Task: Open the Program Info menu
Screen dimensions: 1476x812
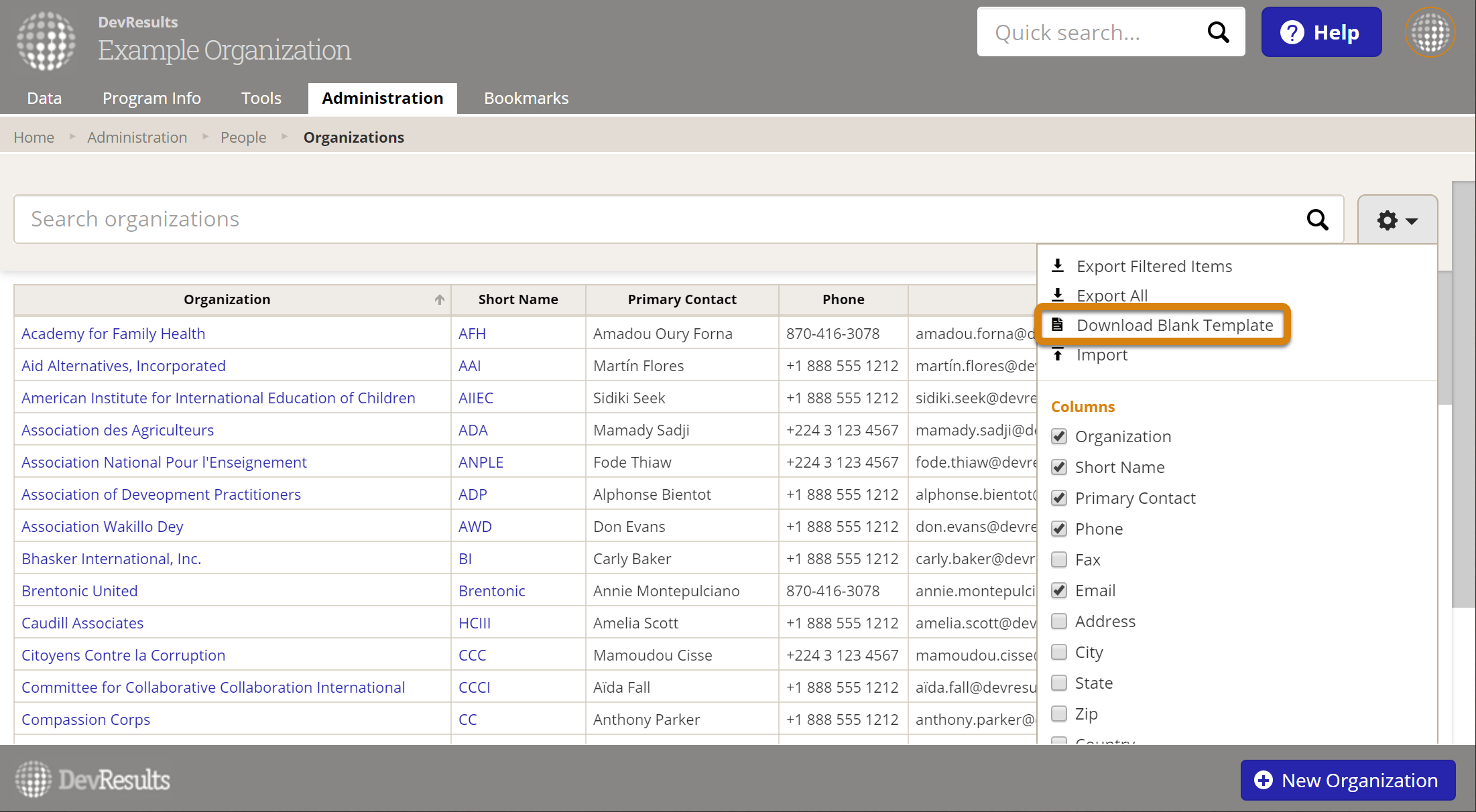Action: tap(151, 98)
